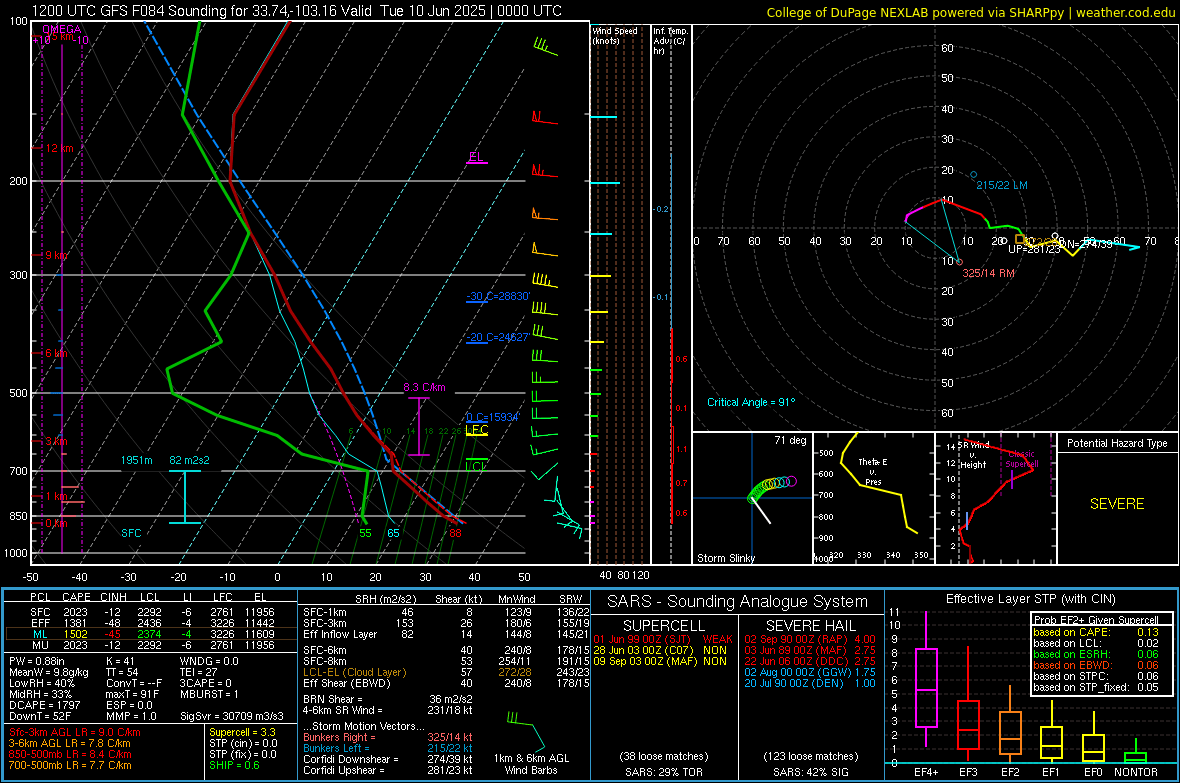Select the "EFF" parcel row
Viewport: 1180px width, 783px height.
[151, 623]
